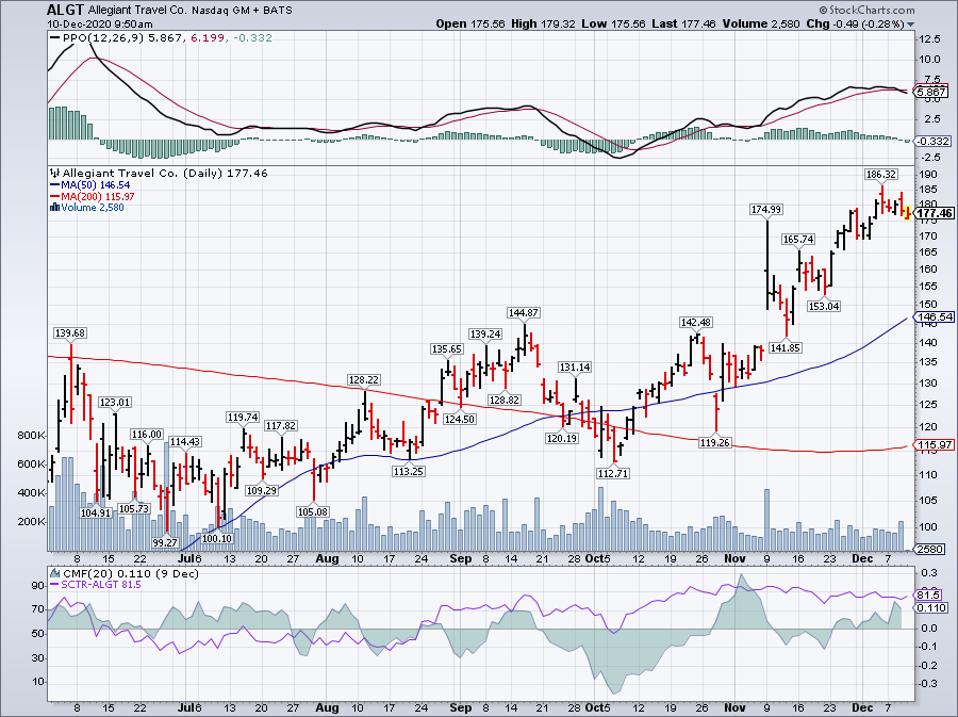
Task: Click the 142.48 high price label
Action: [x=697, y=322]
